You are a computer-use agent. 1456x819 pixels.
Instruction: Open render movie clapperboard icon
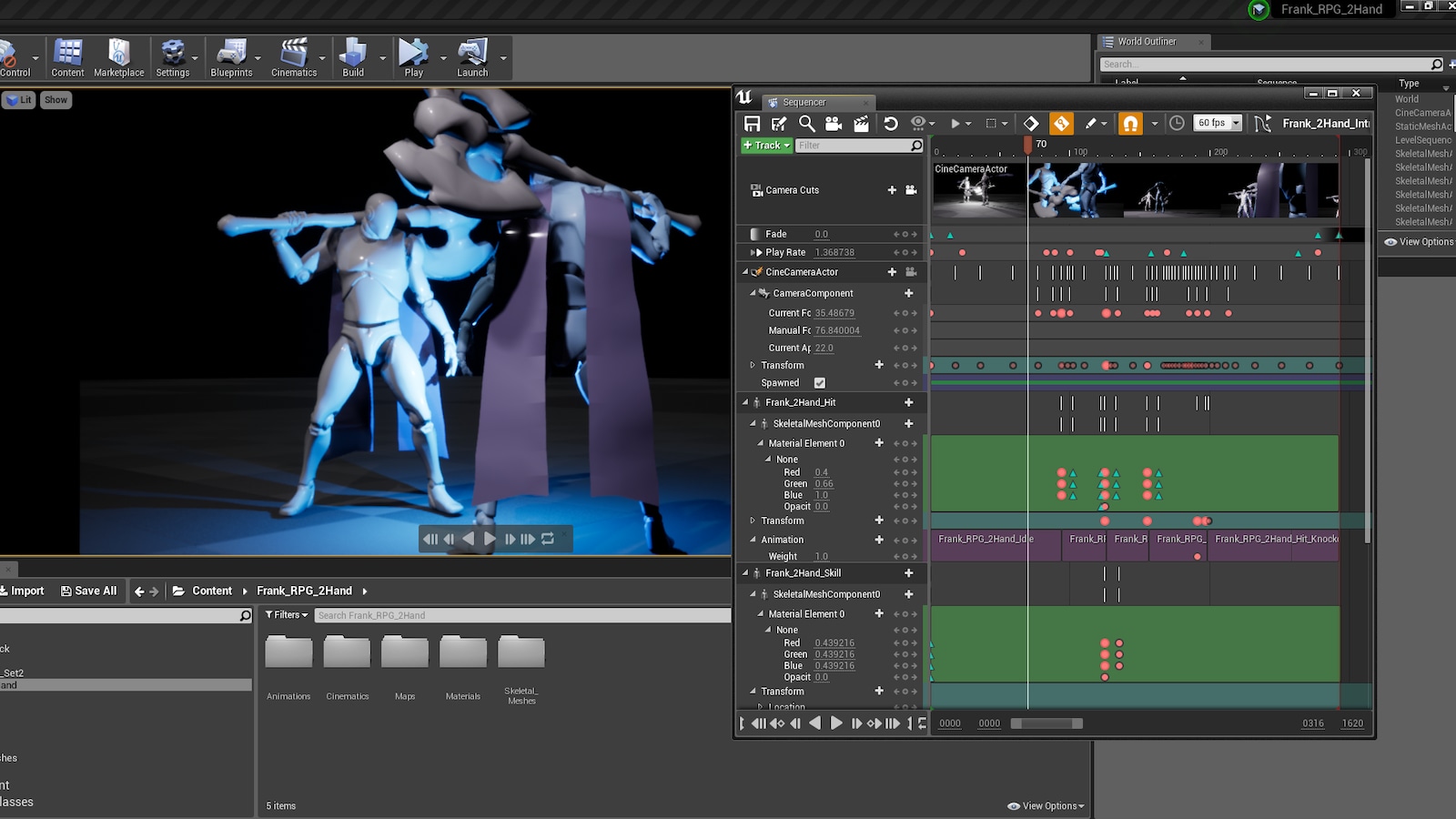pos(861,124)
